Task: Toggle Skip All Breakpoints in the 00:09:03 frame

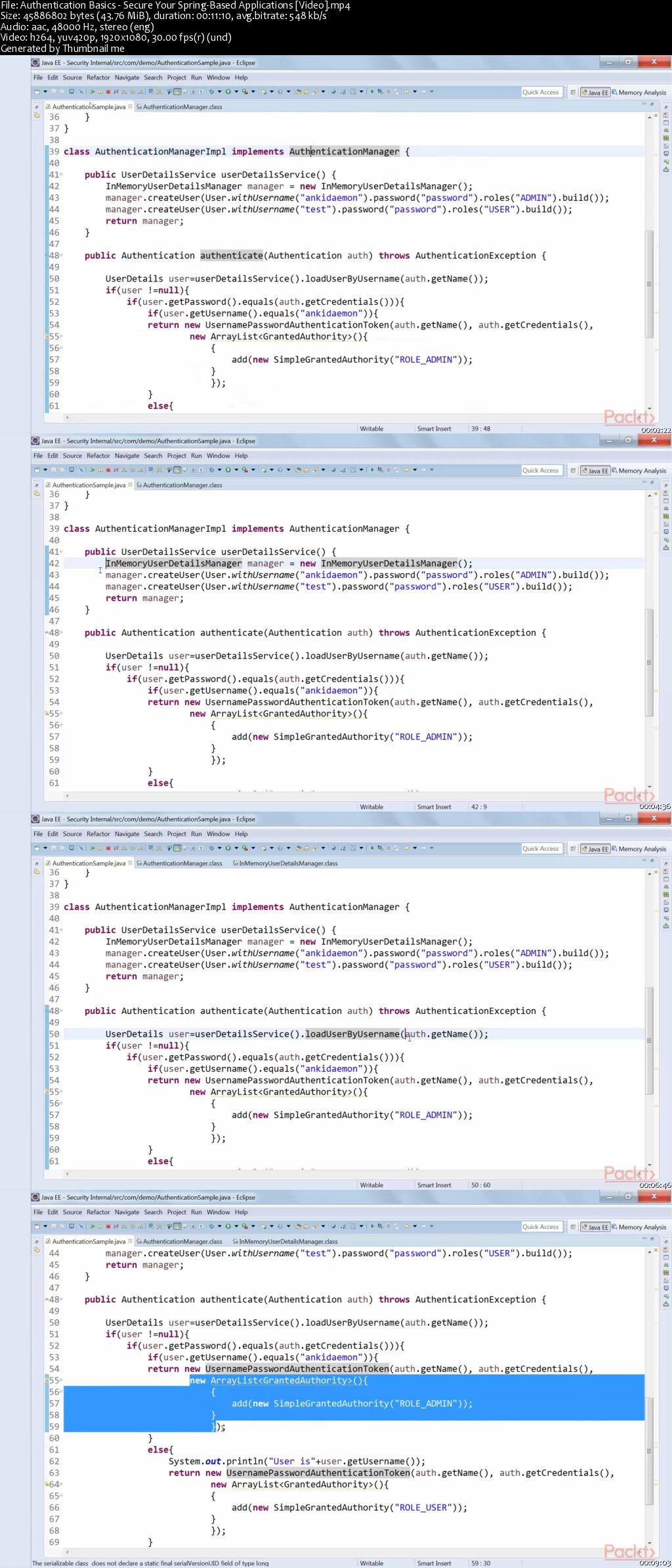Action: point(81,1227)
